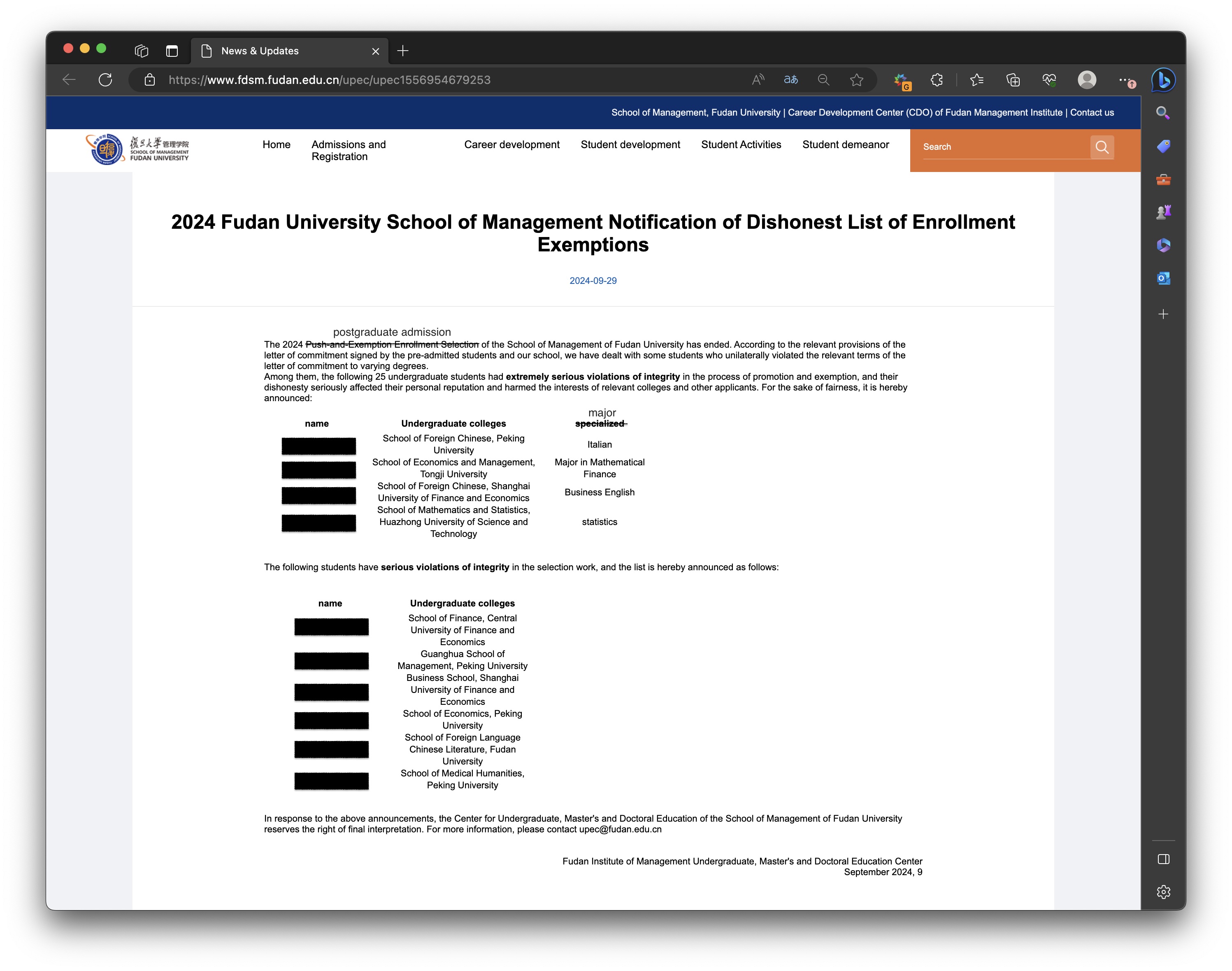Follow School of Management, Fudan University link
The width and height of the screenshot is (1232, 971).
695,113
